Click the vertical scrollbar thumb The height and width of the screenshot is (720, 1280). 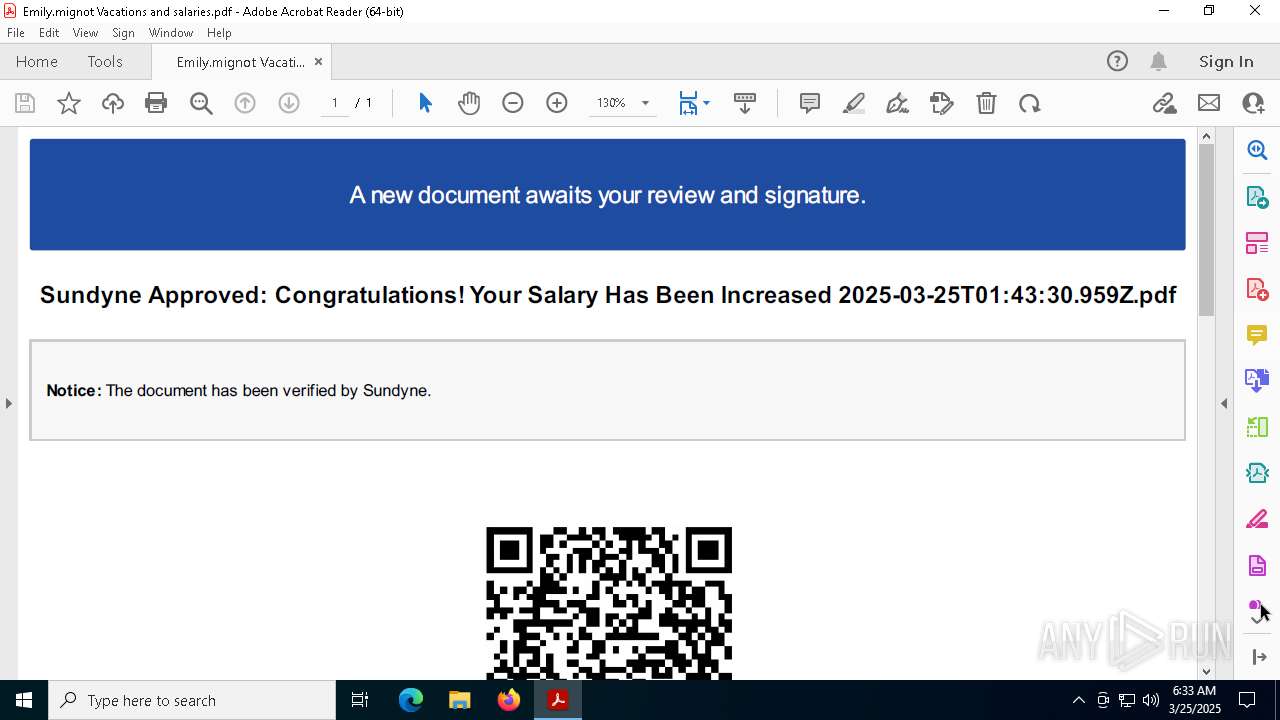pyautogui.click(x=1206, y=230)
